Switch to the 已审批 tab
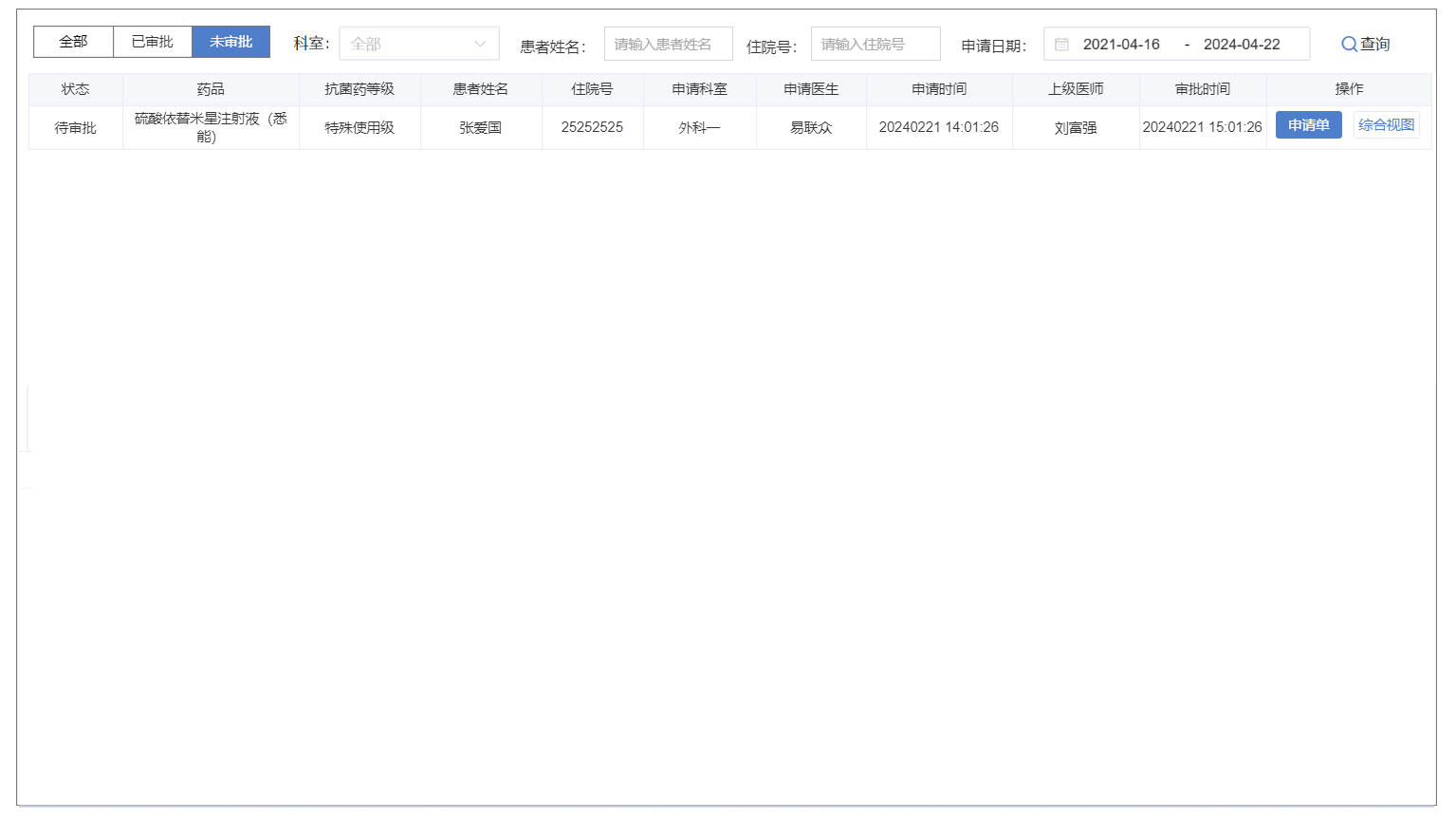The image size is (1456, 819). (153, 42)
